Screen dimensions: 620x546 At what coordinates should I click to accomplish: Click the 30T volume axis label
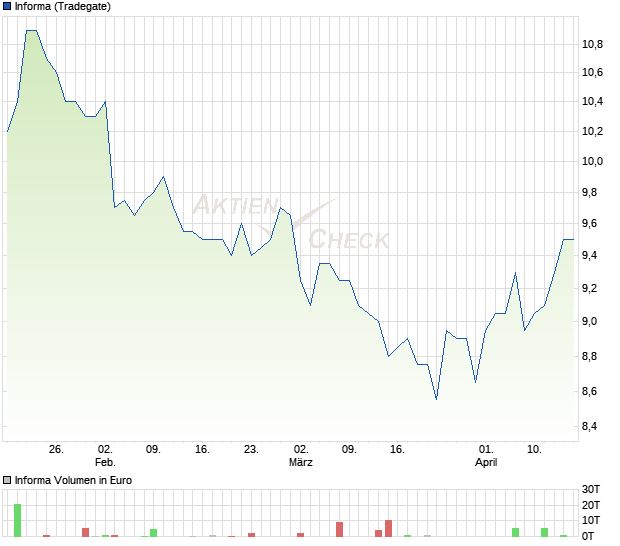click(x=591, y=489)
